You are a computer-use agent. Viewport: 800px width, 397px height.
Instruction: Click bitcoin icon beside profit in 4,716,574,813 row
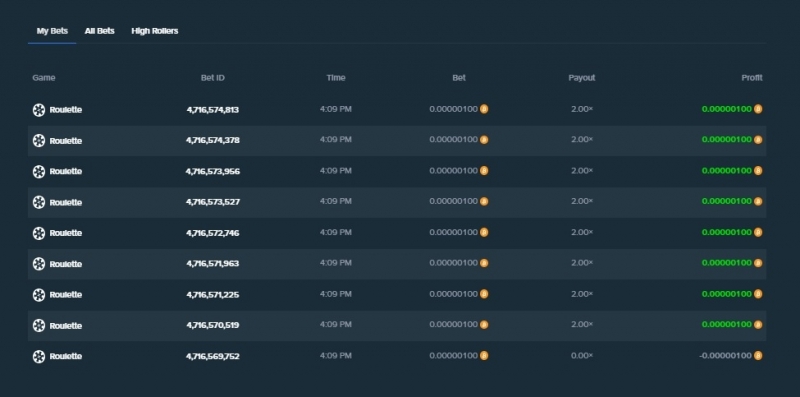coord(758,109)
